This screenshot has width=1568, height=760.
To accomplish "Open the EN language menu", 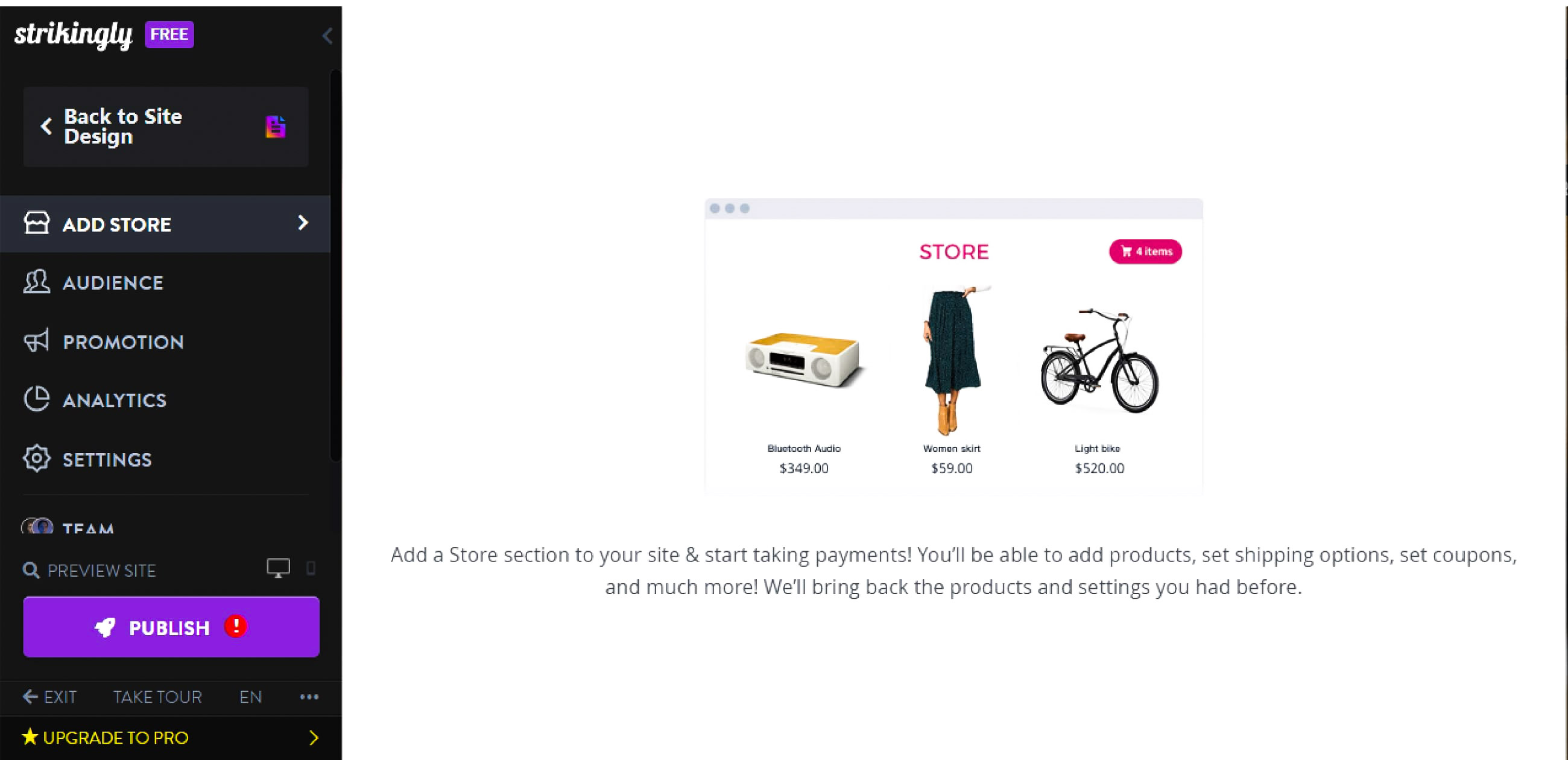I will pyautogui.click(x=250, y=697).
